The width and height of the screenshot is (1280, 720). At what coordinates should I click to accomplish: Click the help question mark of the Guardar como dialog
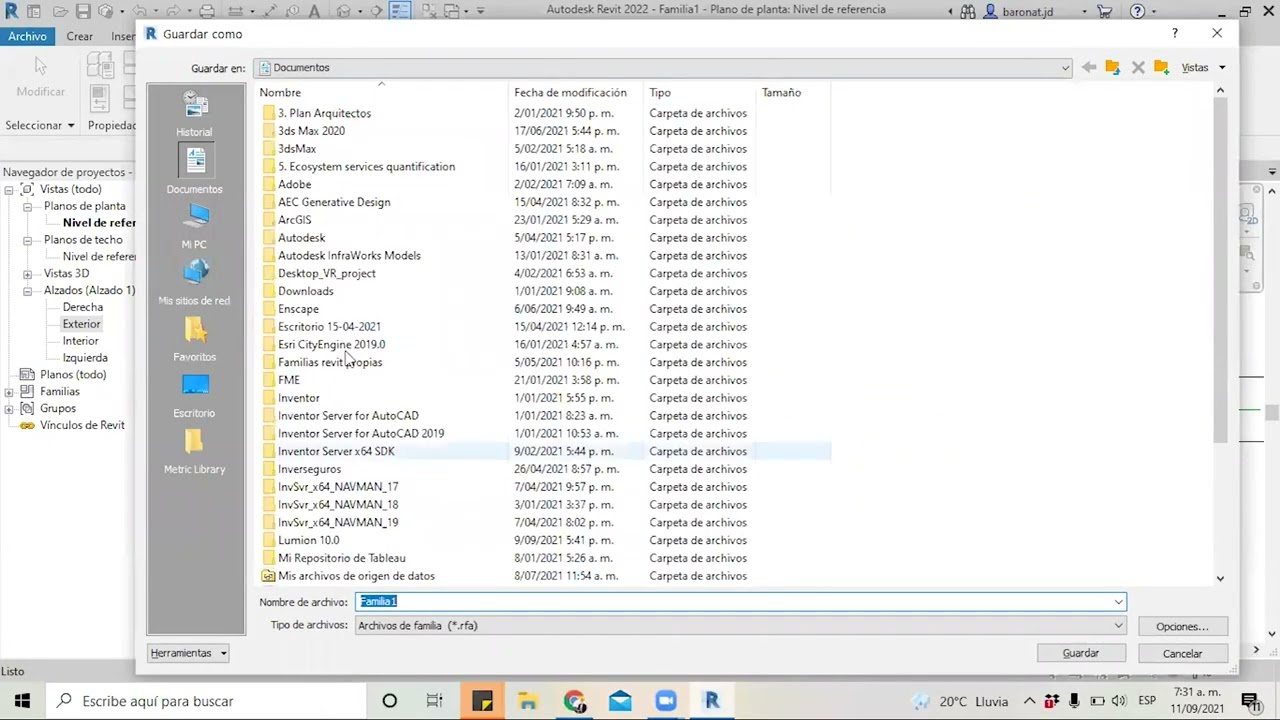1175,33
